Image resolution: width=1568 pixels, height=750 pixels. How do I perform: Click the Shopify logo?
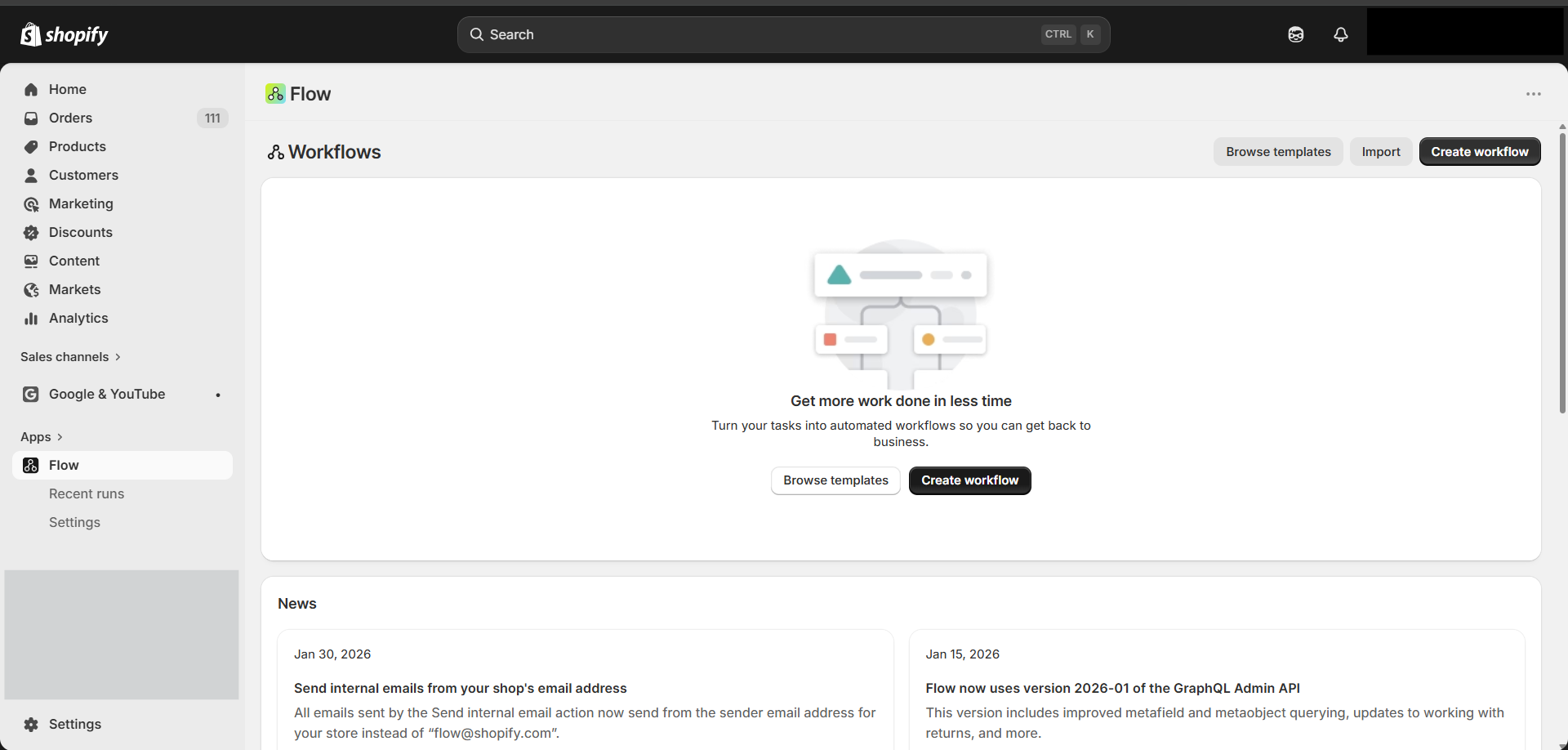(65, 34)
